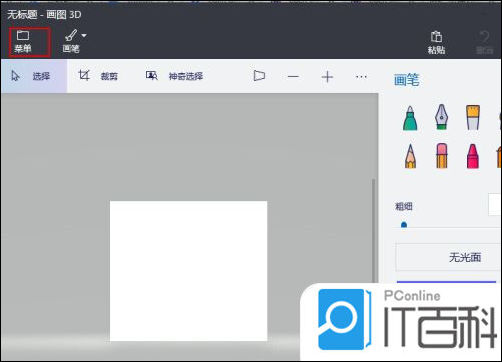The width and height of the screenshot is (502, 362).
Task: Select the green marker brush
Action: [x=410, y=118]
